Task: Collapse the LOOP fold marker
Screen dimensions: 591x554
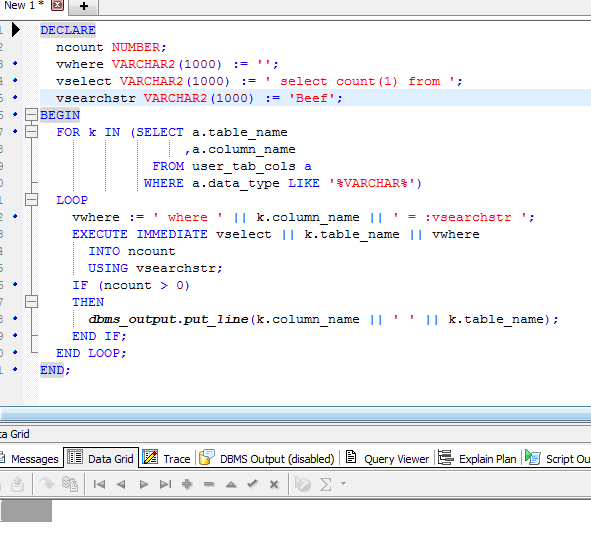Action: pos(31,199)
